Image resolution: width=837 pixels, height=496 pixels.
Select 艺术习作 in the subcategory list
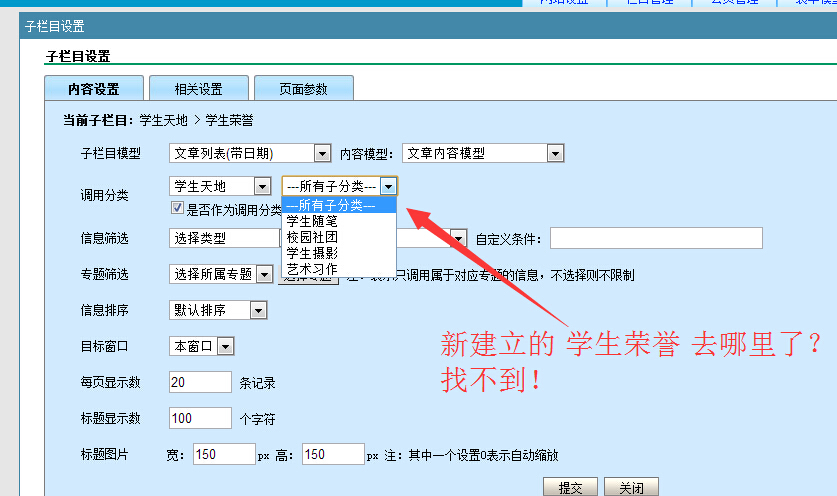[x=312, y=268]
